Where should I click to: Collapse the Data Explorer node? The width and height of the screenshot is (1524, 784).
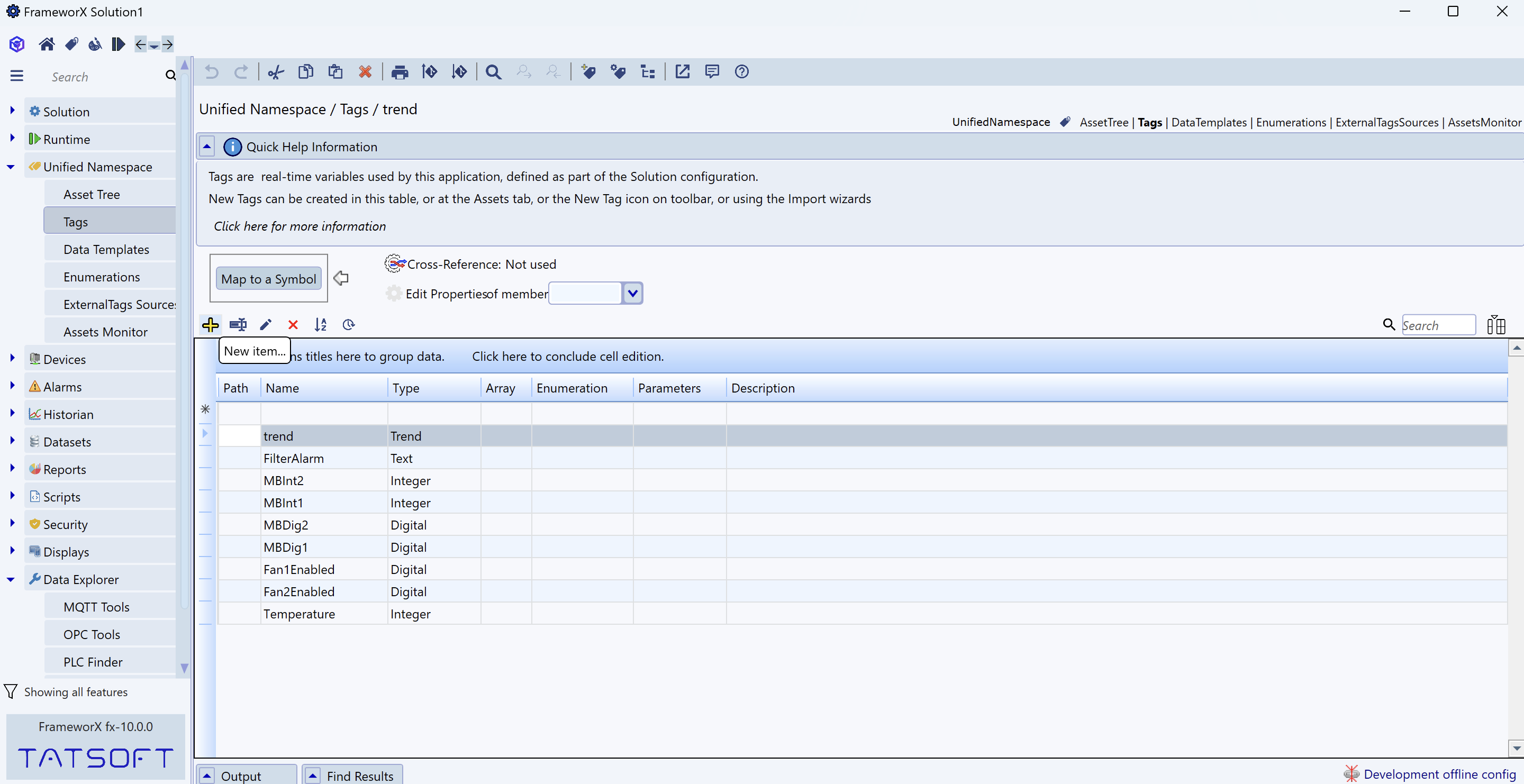pyautogui.click(x=11, y=579)
